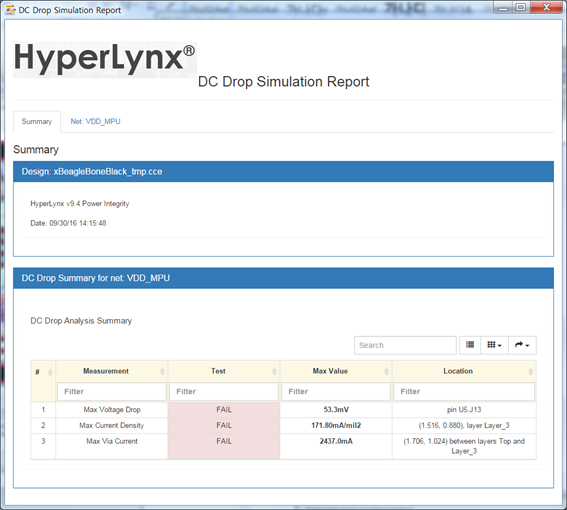Image resolution: width=567 pixels, height=510 pixels.
Task: Switch to Net: VDD_MPU tab
Action: [x=95, y=122]
